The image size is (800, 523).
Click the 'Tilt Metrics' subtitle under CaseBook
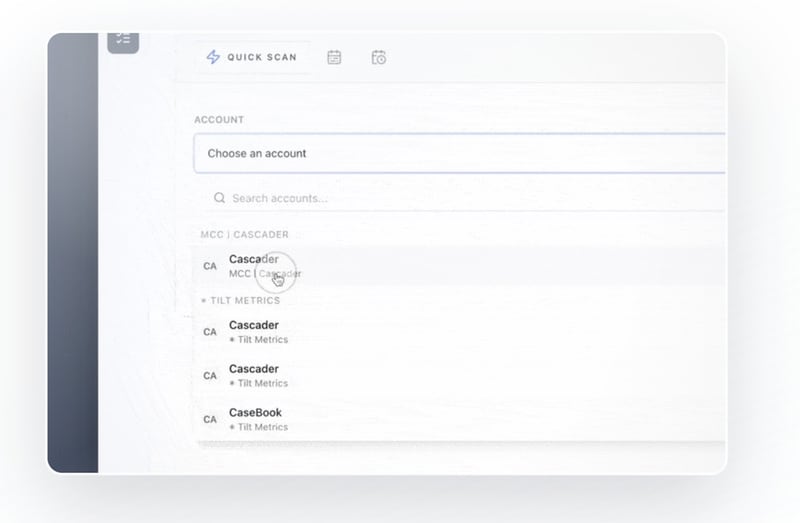pyautogui.click(x=262, y=427)
